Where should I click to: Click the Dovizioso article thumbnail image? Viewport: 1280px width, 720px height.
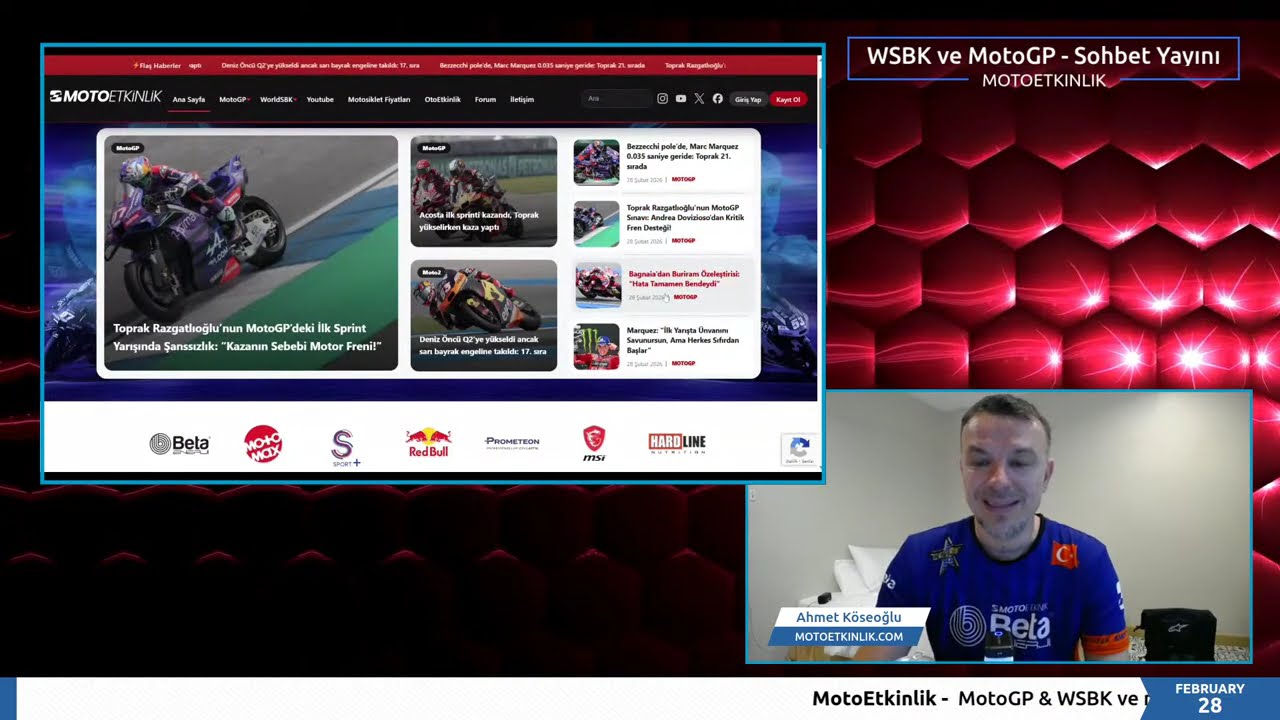pyautogui.click(x=596, y=224)
